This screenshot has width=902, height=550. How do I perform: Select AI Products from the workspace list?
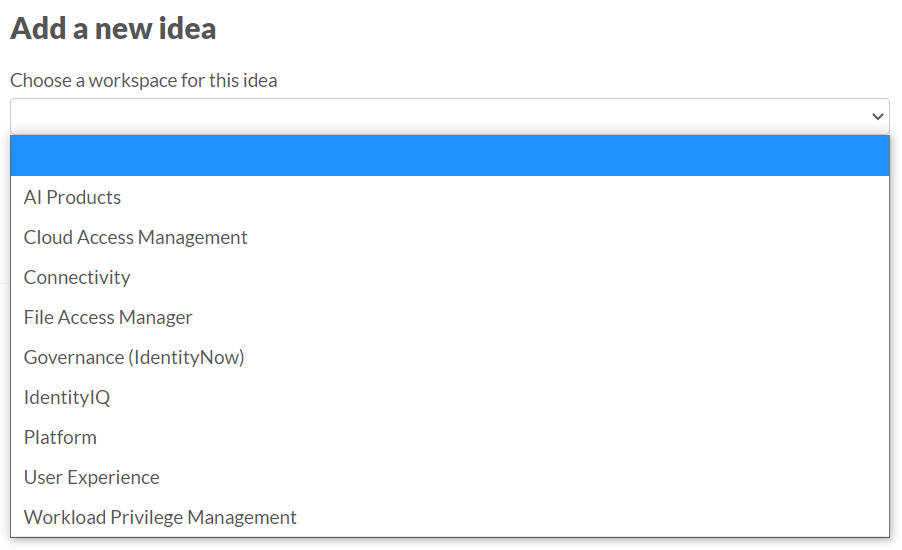click(73, 197)
